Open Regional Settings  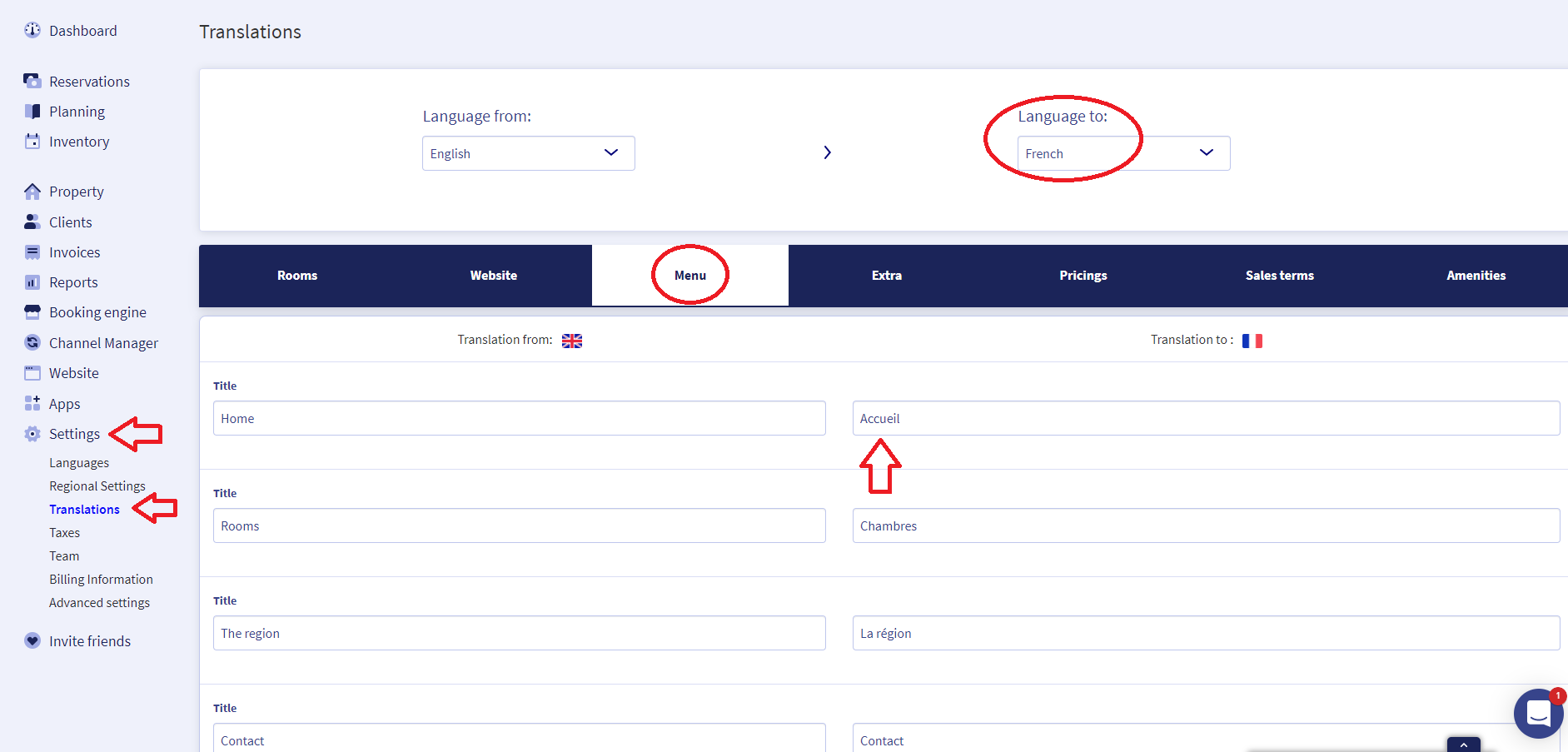click(x=97, y=486)
